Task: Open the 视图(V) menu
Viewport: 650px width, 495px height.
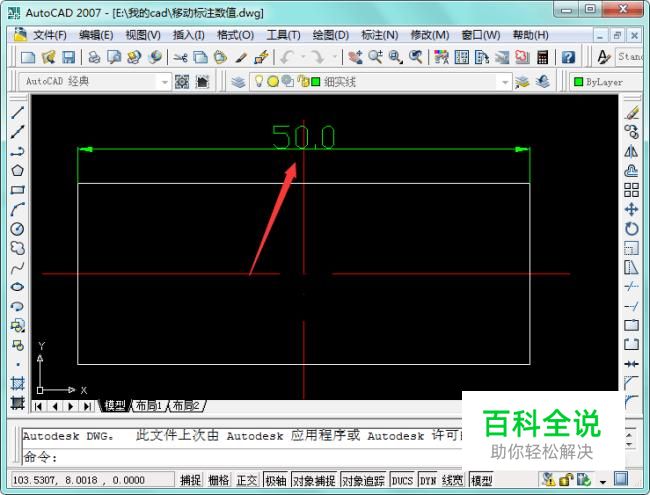Action: 143,35
